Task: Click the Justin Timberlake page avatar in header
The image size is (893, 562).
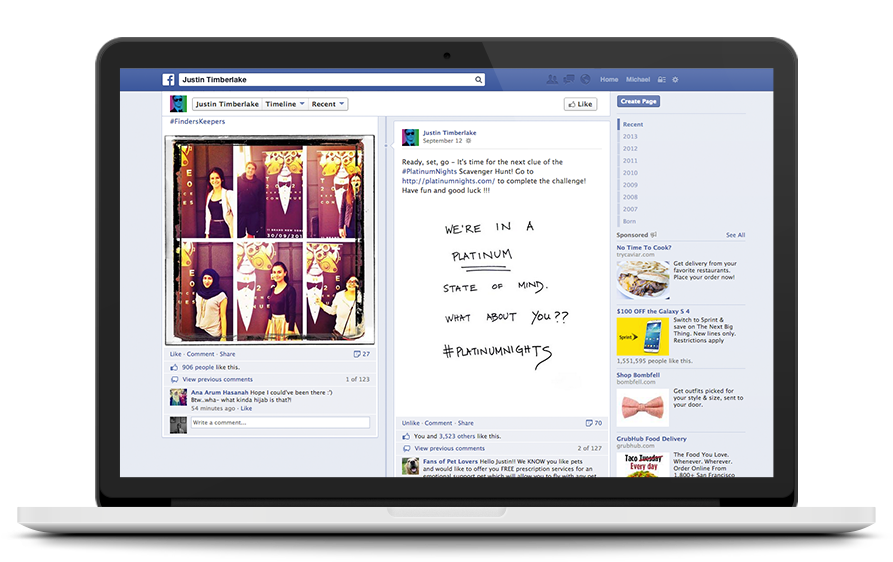Action: point(178,104)
